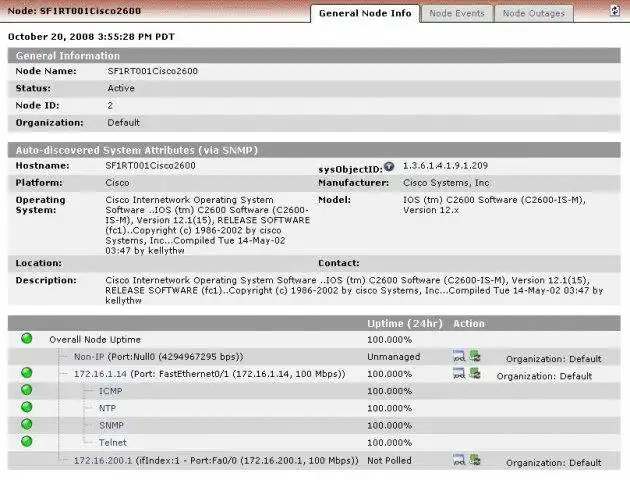Click the green status dot for ICMP
The image size is (630, 480).
click(27, 390)
